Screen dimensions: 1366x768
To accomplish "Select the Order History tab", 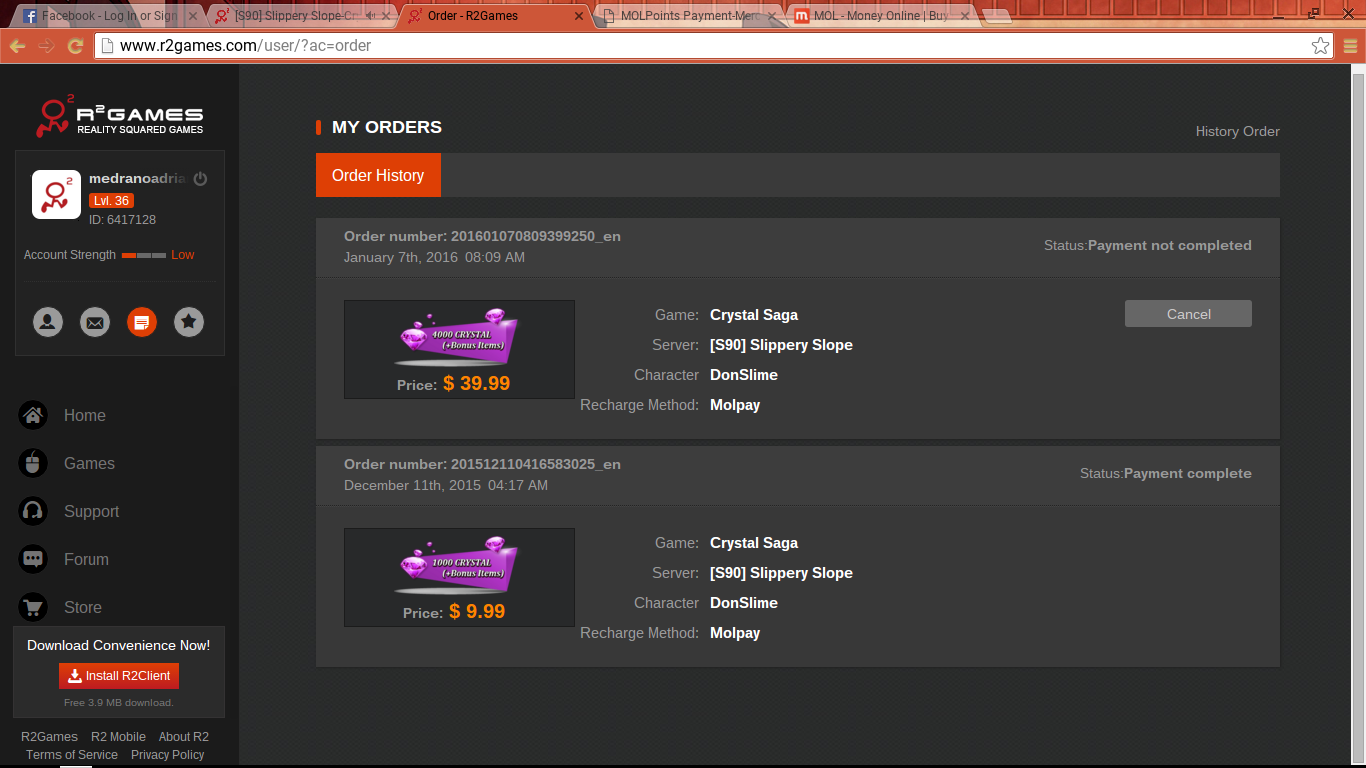I will point(378,175).
